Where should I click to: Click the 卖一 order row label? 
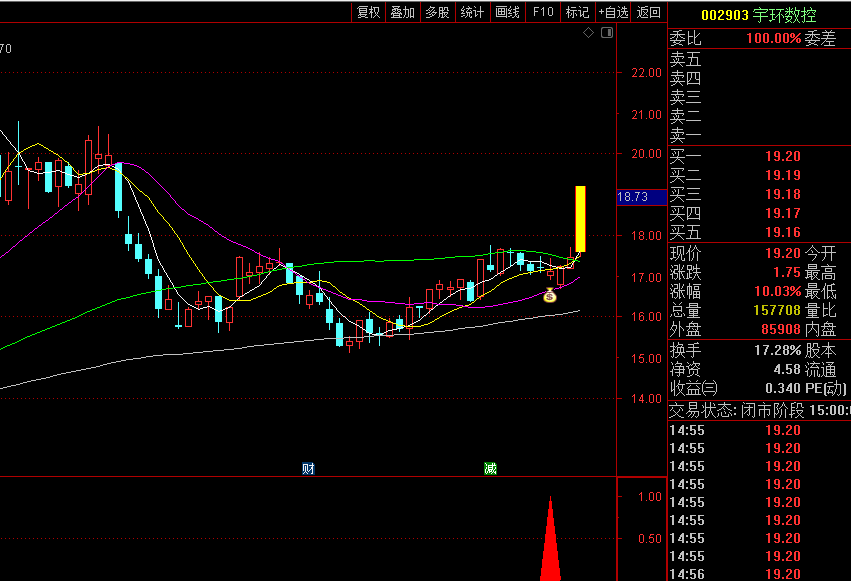[x=685, y=135]
